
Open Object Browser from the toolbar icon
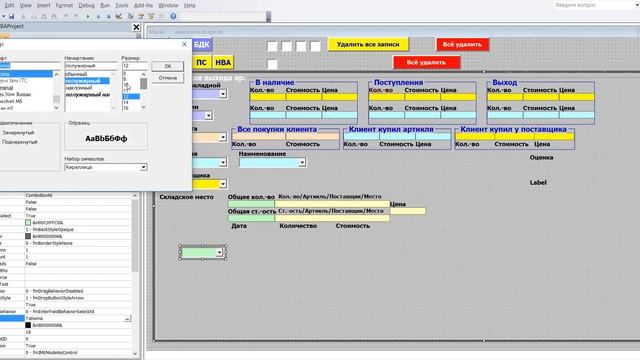tap(151, 16)
